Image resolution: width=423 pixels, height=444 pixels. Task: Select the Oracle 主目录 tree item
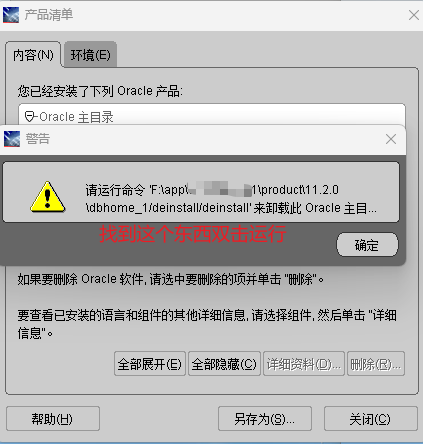point(76,117)
